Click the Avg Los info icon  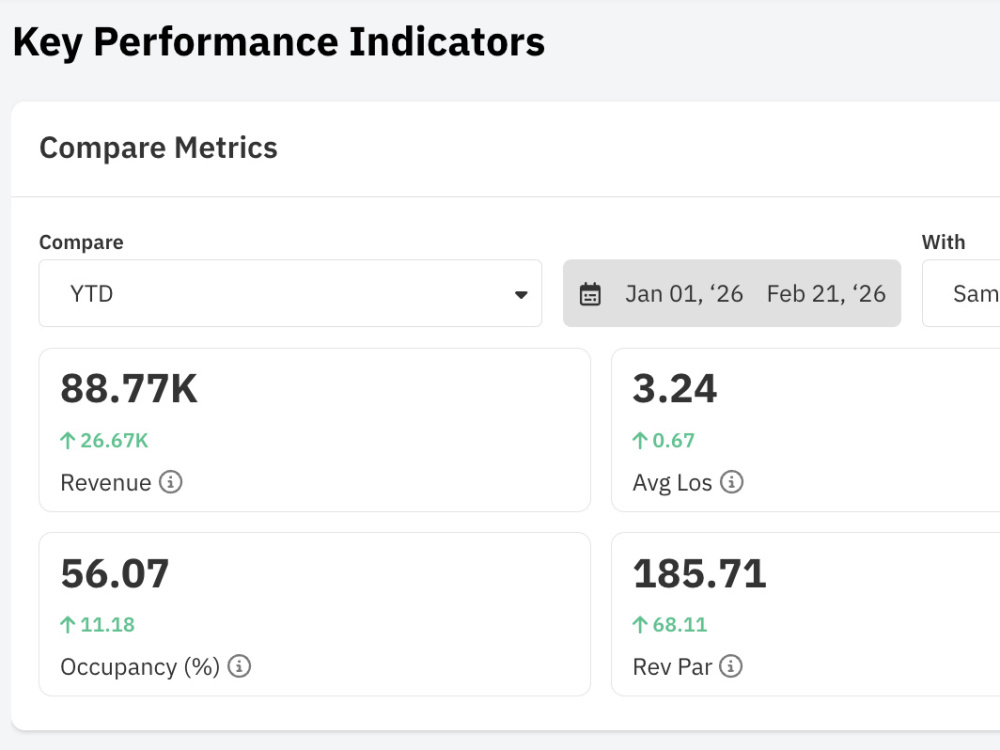pyautogui.click(x=732, y=482)
